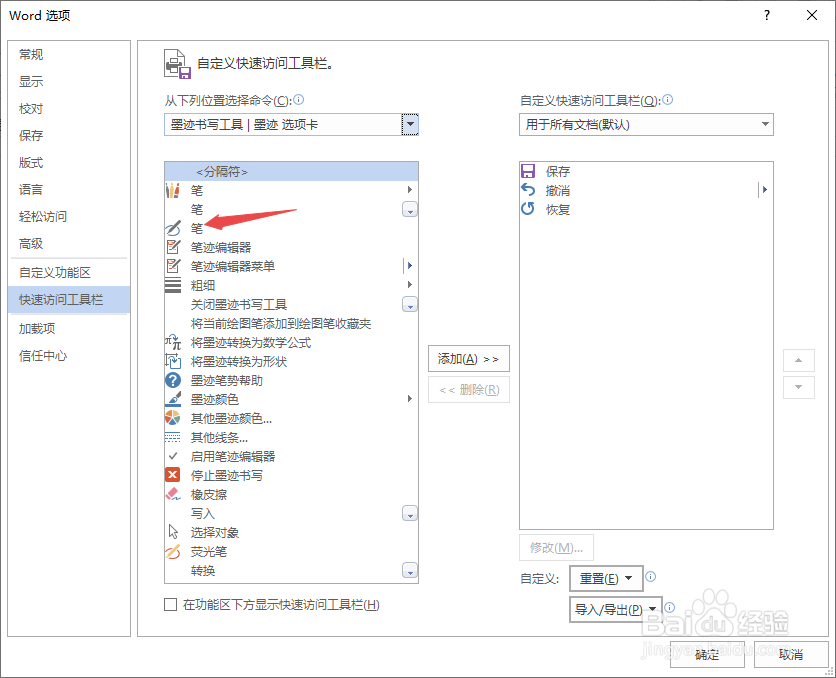This screenshot has height=678, width=836.
Task: Select the 将墨迹转换为形状 icon
Action: click(173, 361)
